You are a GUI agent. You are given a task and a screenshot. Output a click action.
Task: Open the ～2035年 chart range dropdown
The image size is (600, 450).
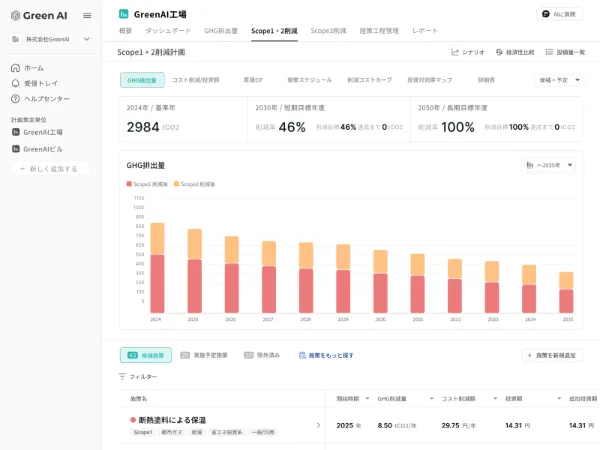(549, 165)
